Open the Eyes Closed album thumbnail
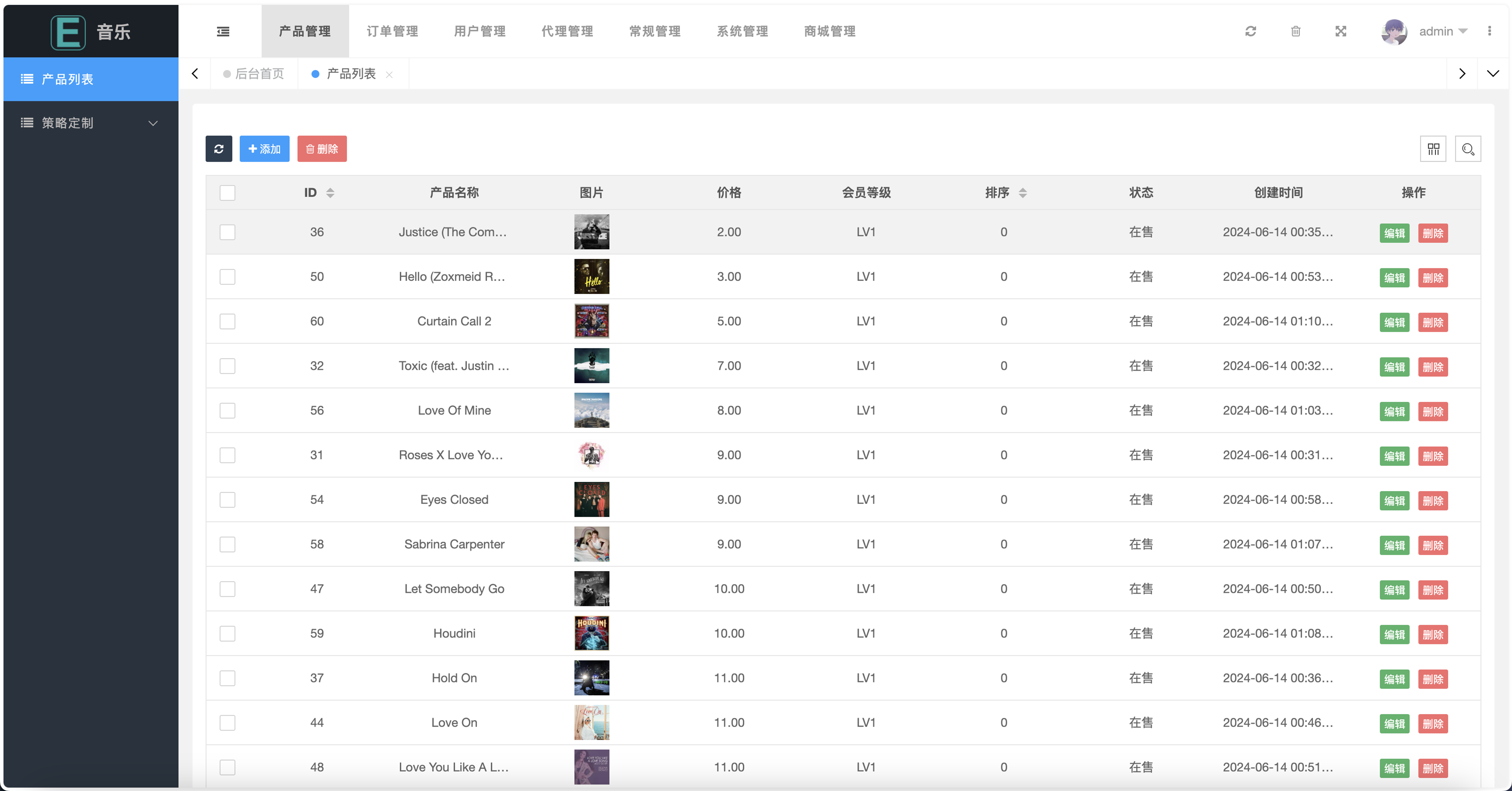 coord(591,499)
